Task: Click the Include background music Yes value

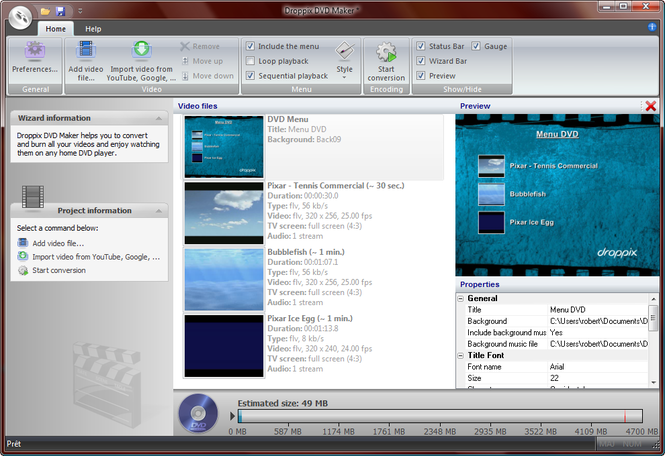Action: 598,333
